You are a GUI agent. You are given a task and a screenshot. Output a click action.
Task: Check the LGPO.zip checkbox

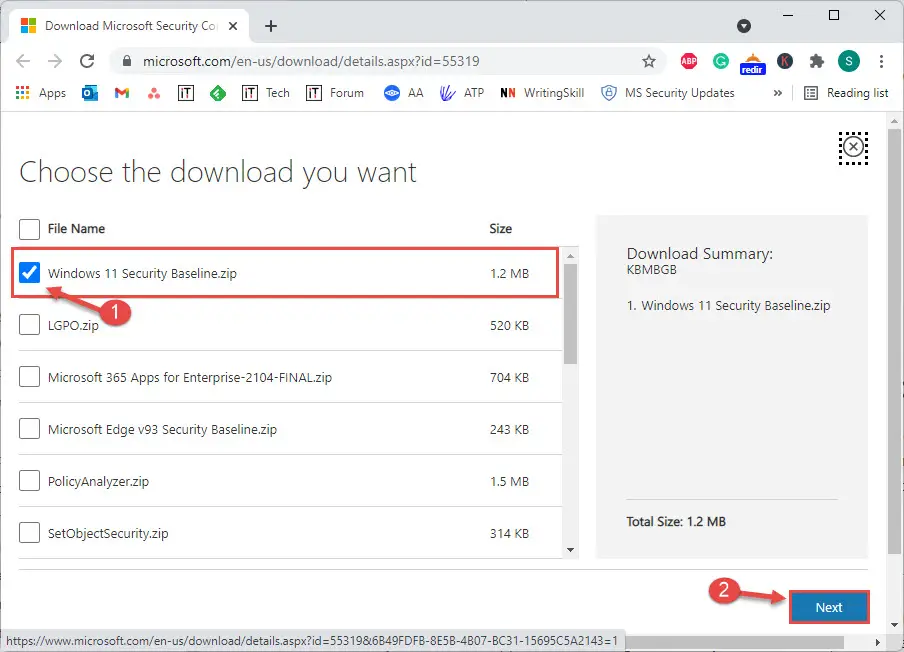pos(30,325)
